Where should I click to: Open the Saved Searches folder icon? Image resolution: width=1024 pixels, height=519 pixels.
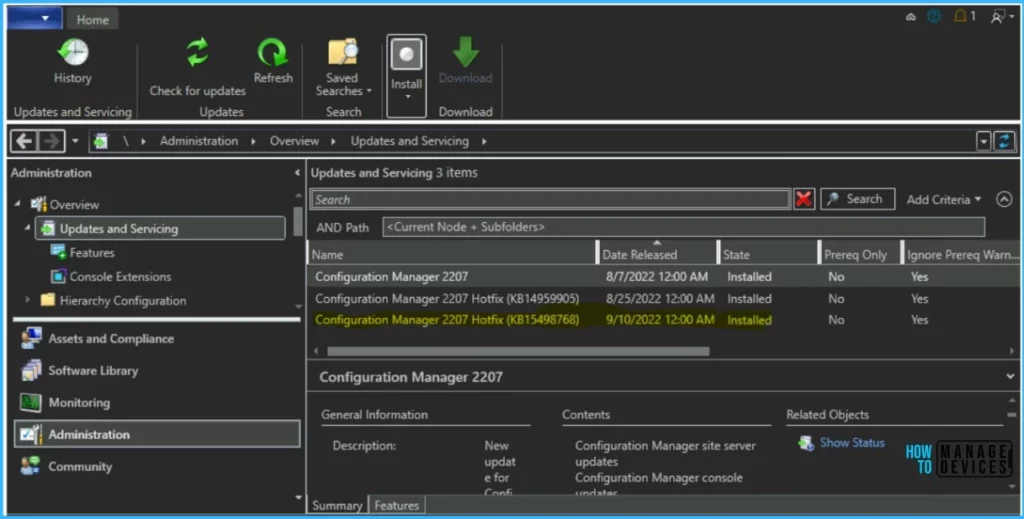pyautogui.click(x=342, y=53)
